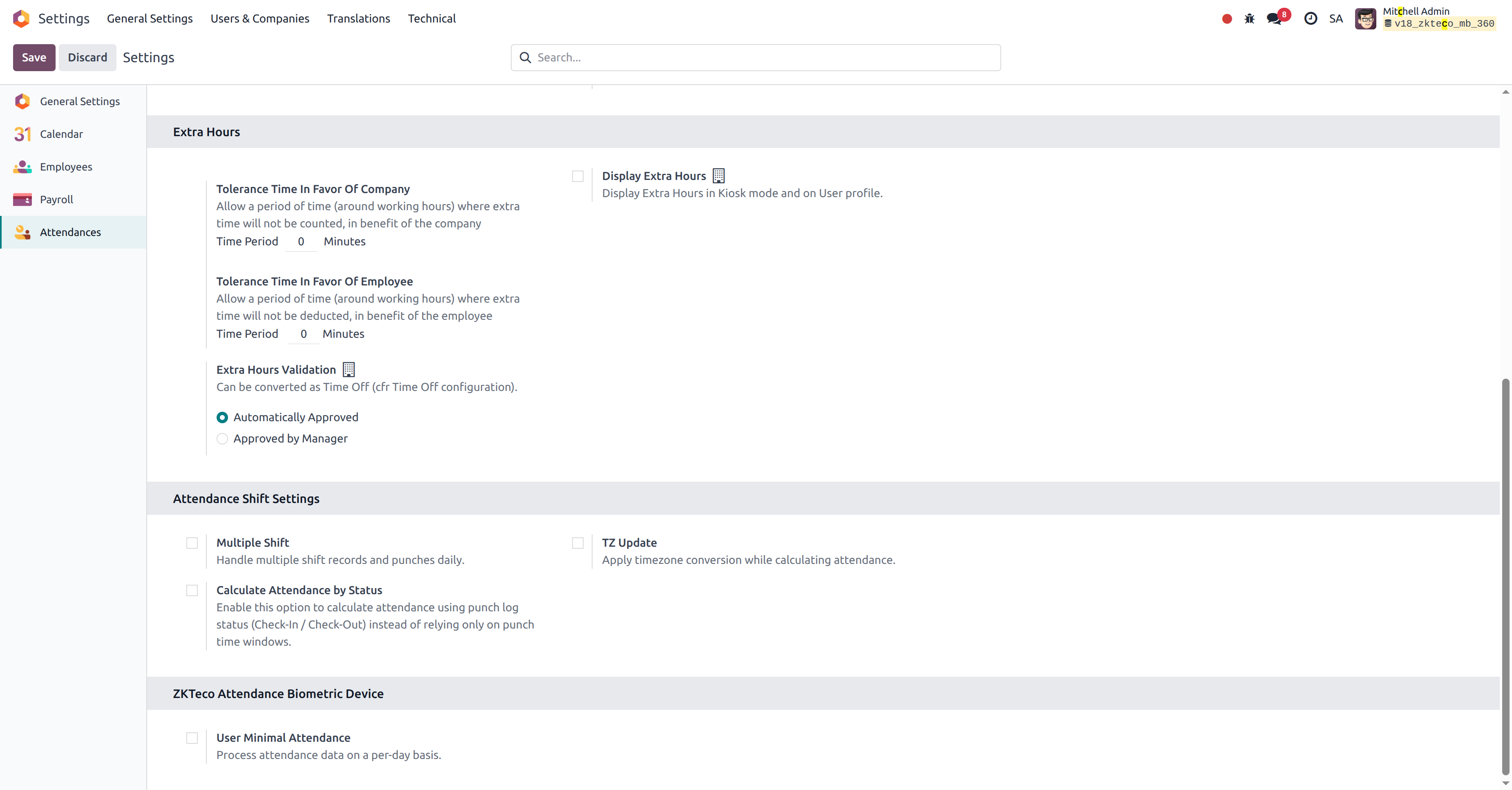Check the Multiple Shift option
Viewport: 1512px width, 790px height.
tap(192, 543)
